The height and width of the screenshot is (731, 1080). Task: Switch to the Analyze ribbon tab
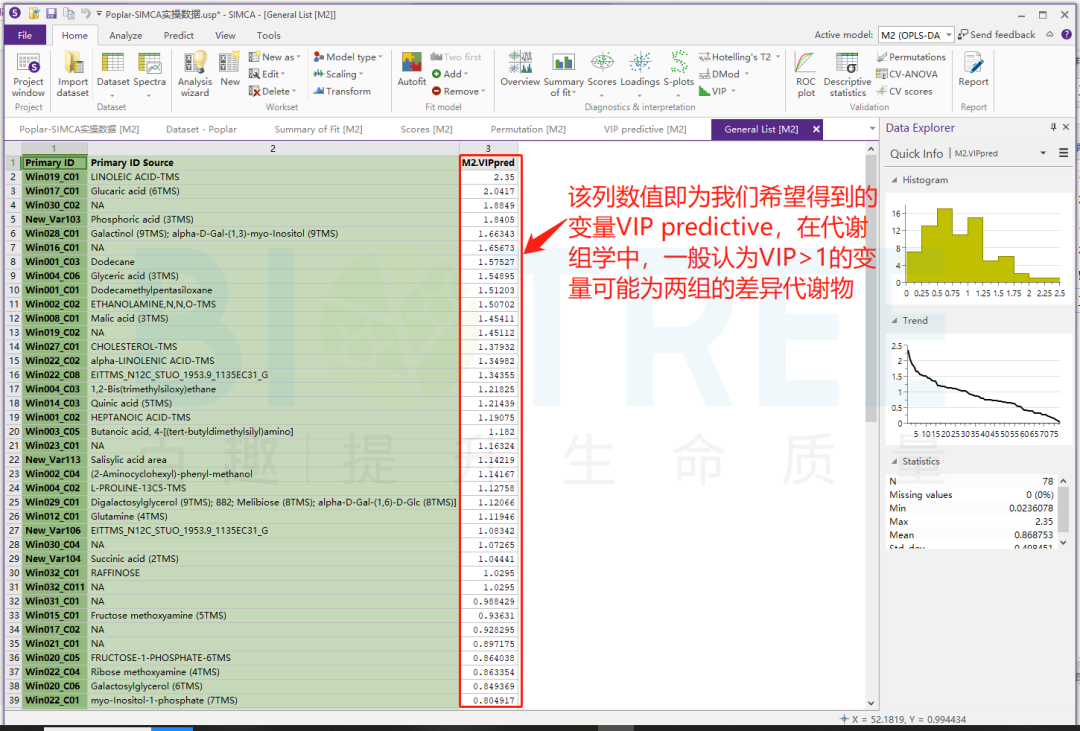(x=126, y=35)
